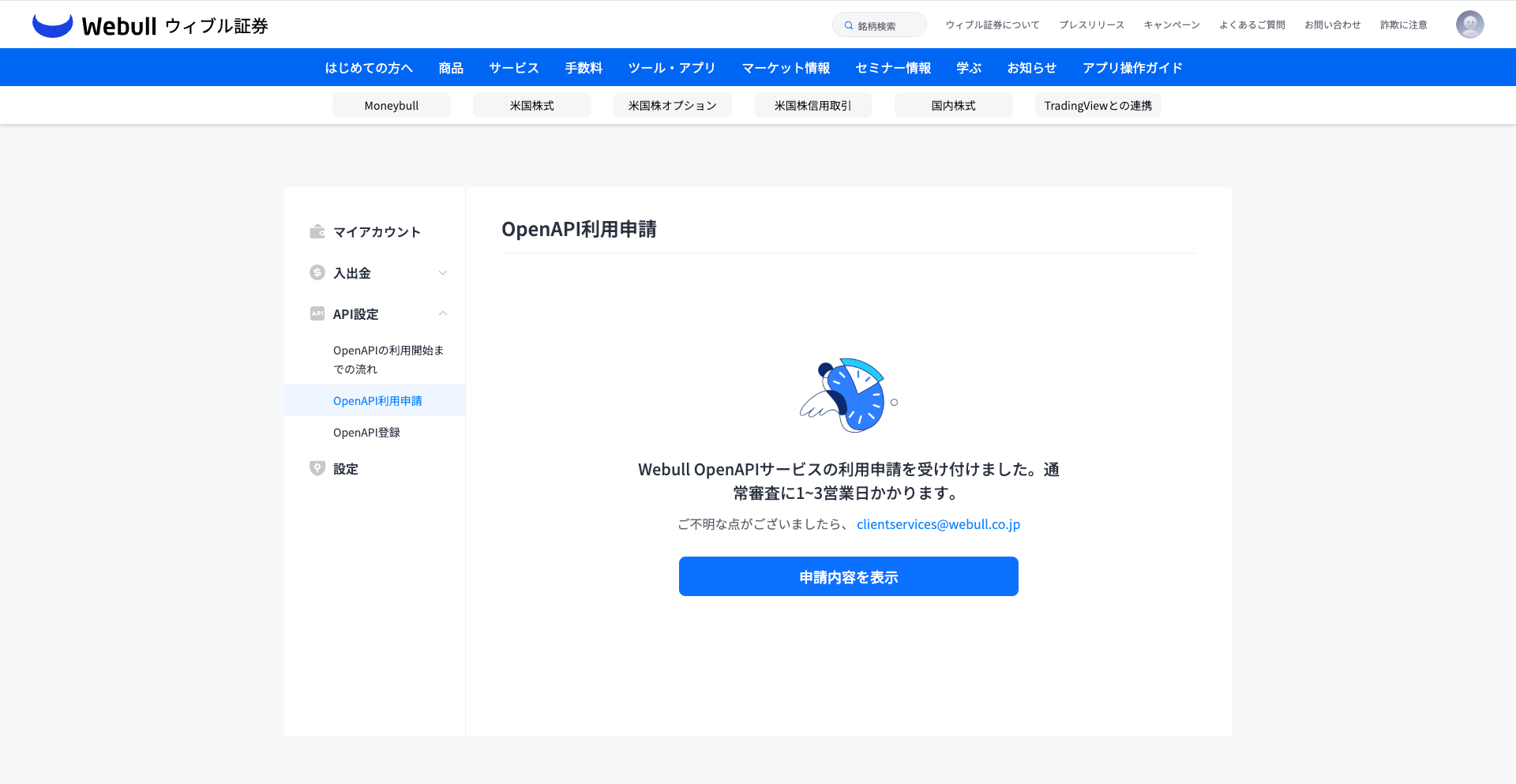
Task: Click the winged clock illustration
Action: click(x=848, y=395)
